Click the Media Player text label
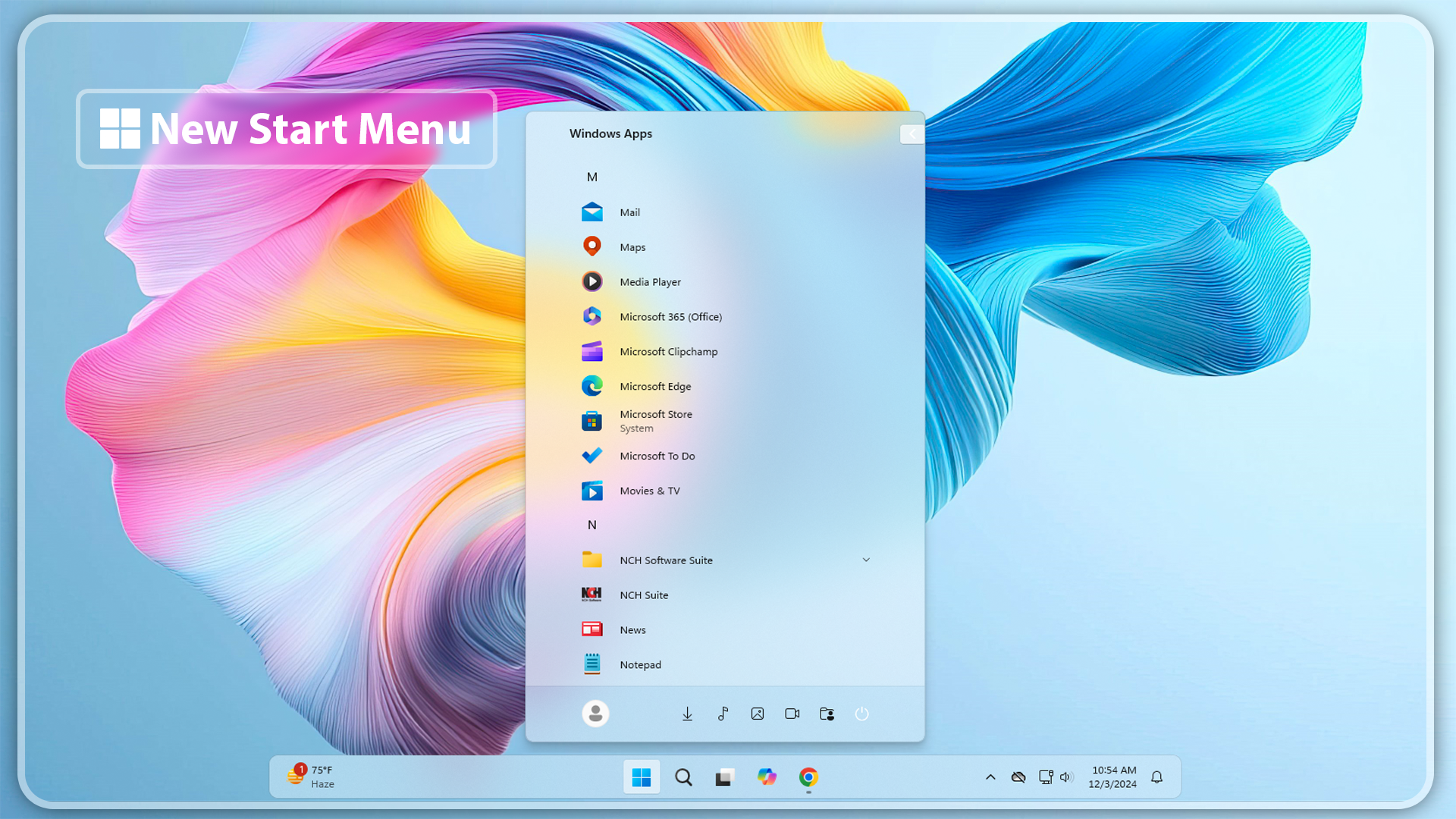The height and width of the screenshot is (819, 1456). tap(651, 282)
